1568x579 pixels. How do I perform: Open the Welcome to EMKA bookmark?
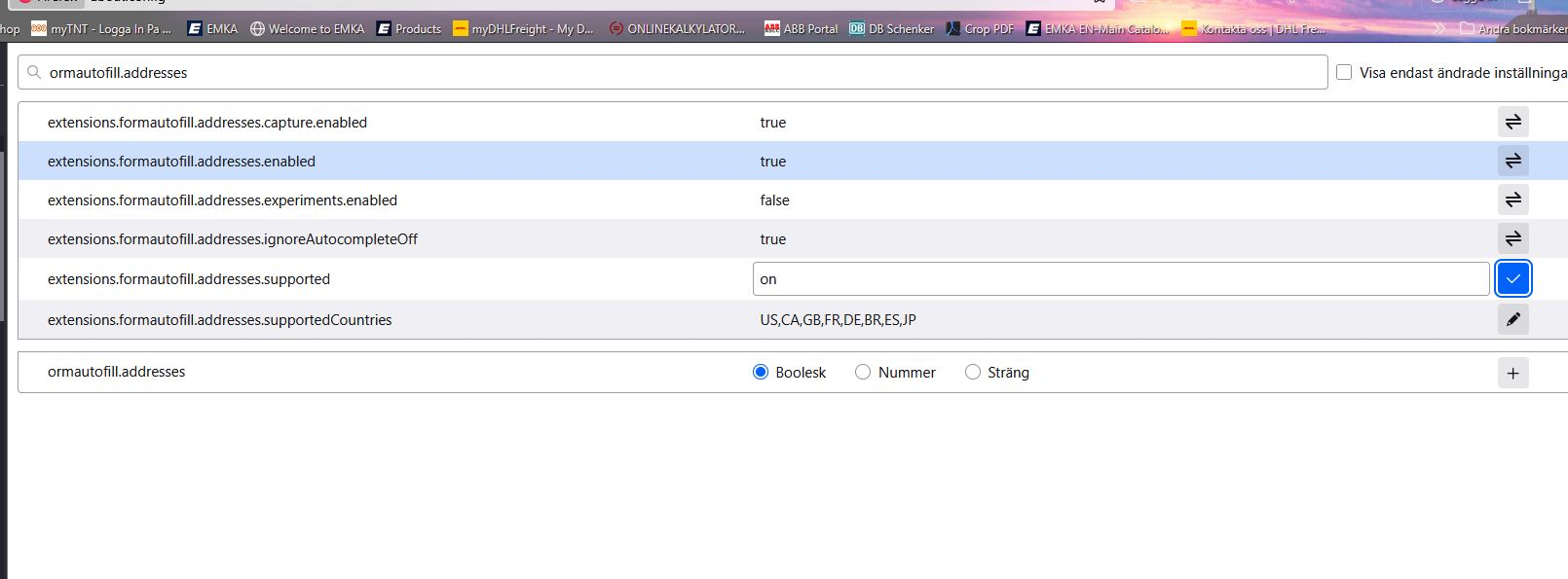pyautogui.click(x=307, y=29)
